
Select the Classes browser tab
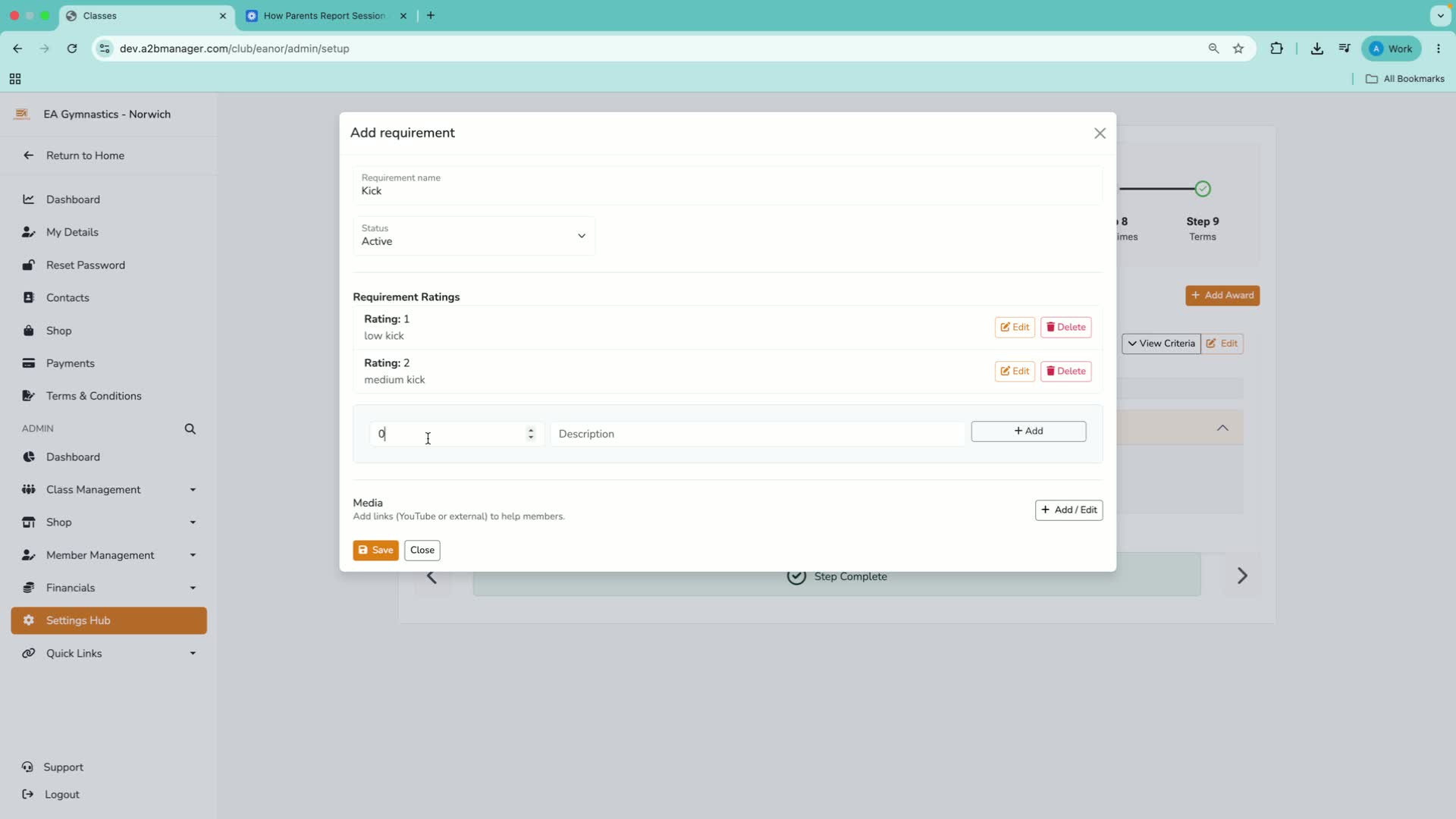click(146, 16)
